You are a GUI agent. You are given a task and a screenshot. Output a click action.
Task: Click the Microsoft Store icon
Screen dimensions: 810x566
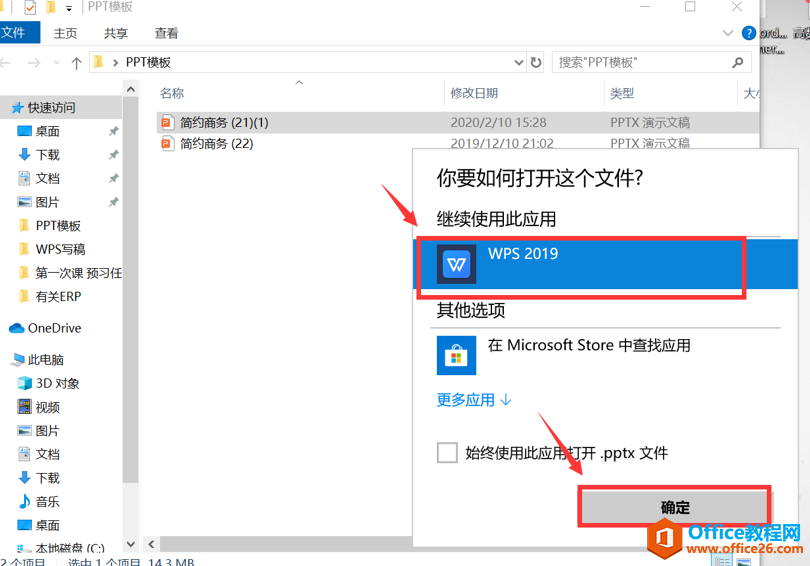456,355
